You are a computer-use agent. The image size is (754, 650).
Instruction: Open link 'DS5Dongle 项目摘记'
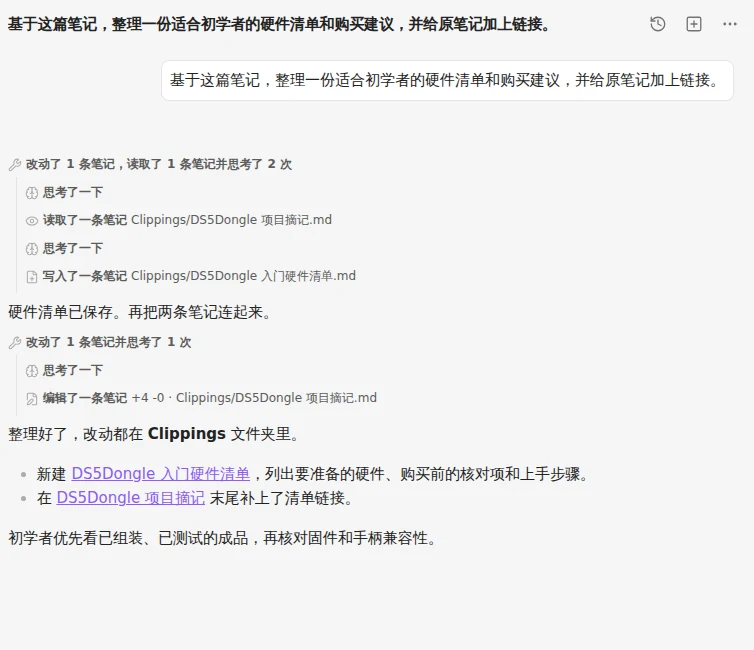(131, 498)
